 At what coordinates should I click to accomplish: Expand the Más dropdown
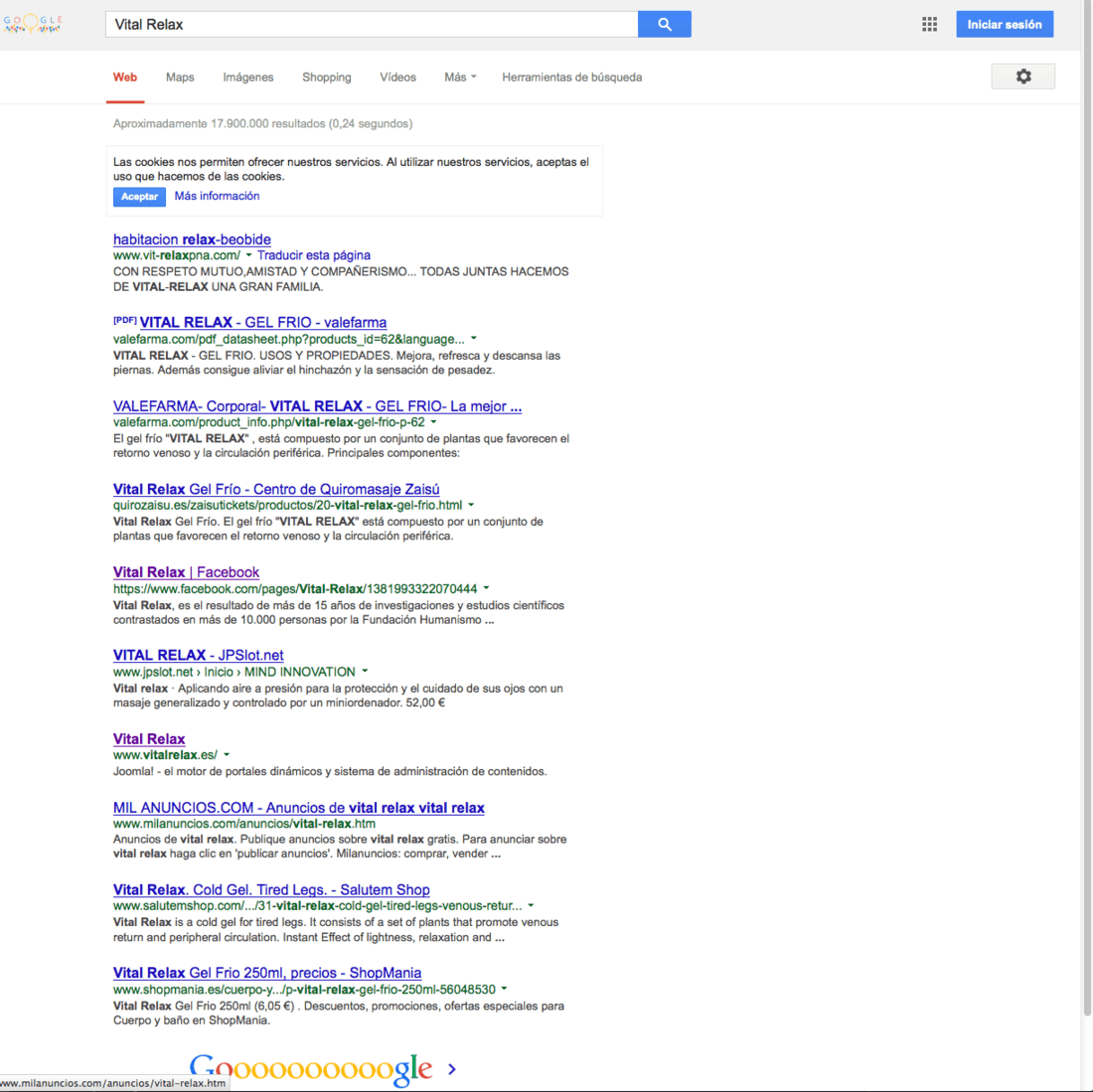(x=460, y=78)
